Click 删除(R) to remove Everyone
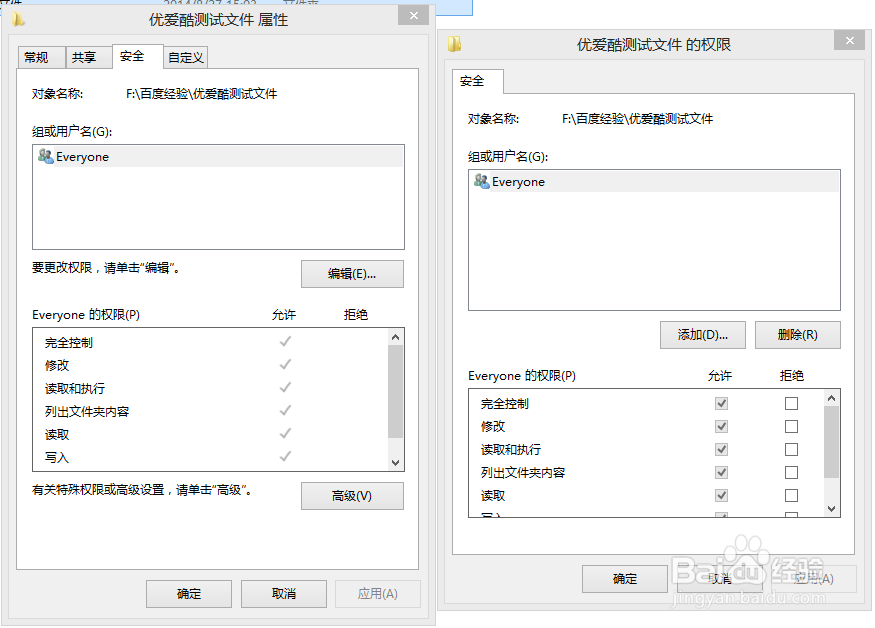The height and width of the screenshot is (628, 875). coord(797,335)
